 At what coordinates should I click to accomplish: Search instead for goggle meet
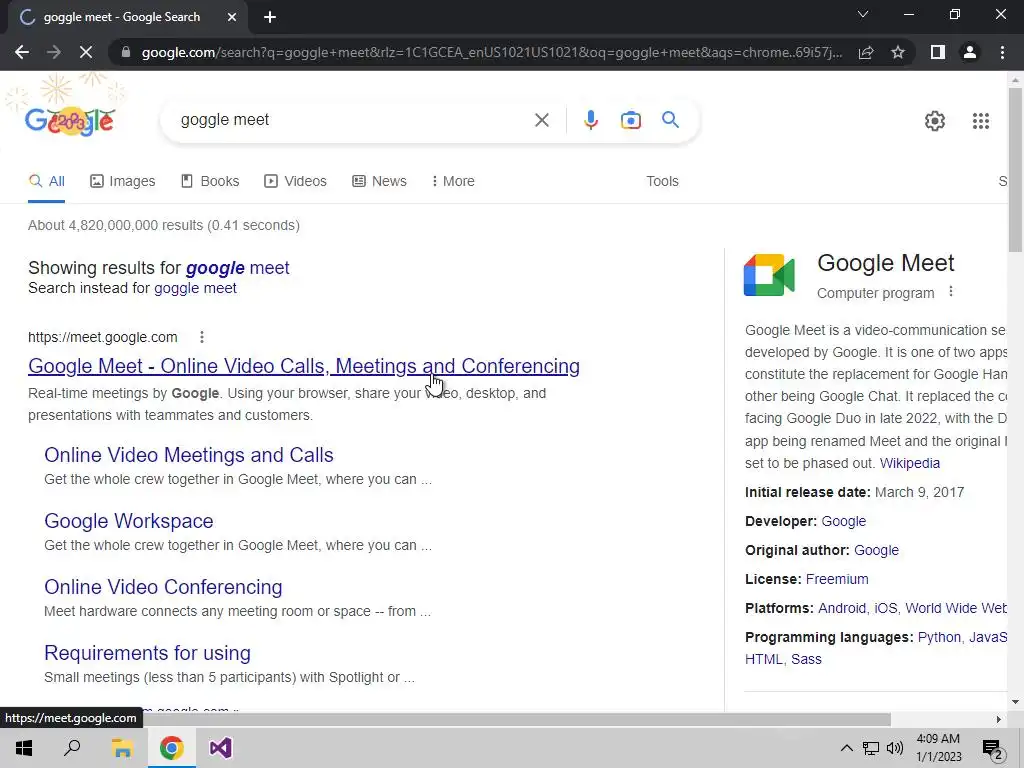[195, 288]
